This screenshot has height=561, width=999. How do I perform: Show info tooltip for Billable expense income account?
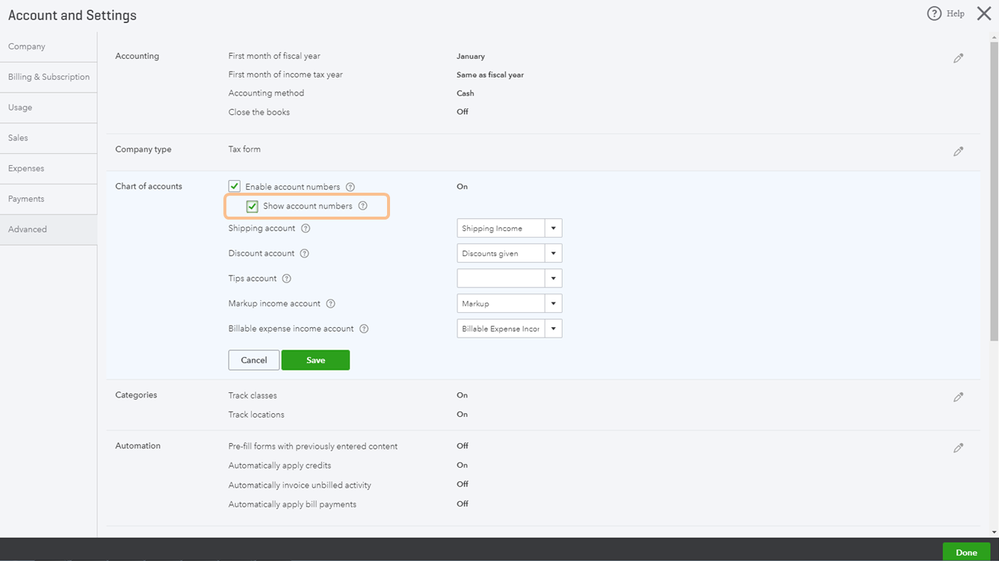tap(364, 329)
